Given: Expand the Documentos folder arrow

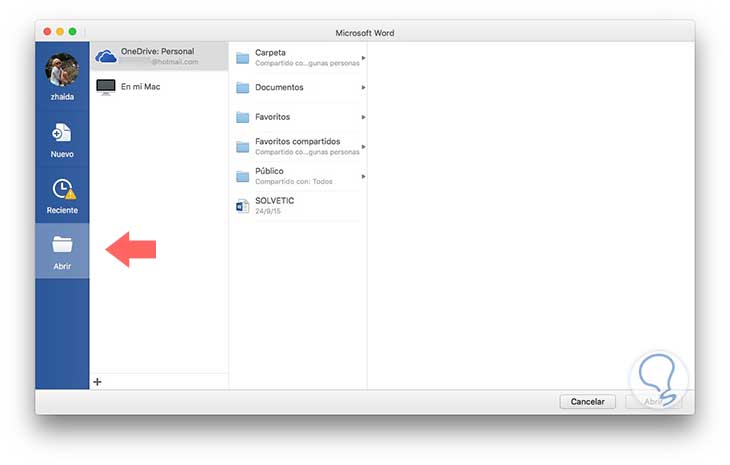Looking at the screenshot, I should tap(363, 88).
